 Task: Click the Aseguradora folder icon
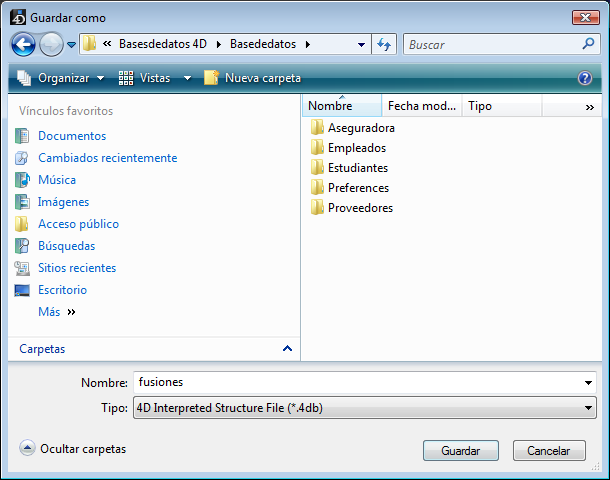coord(317,127)
